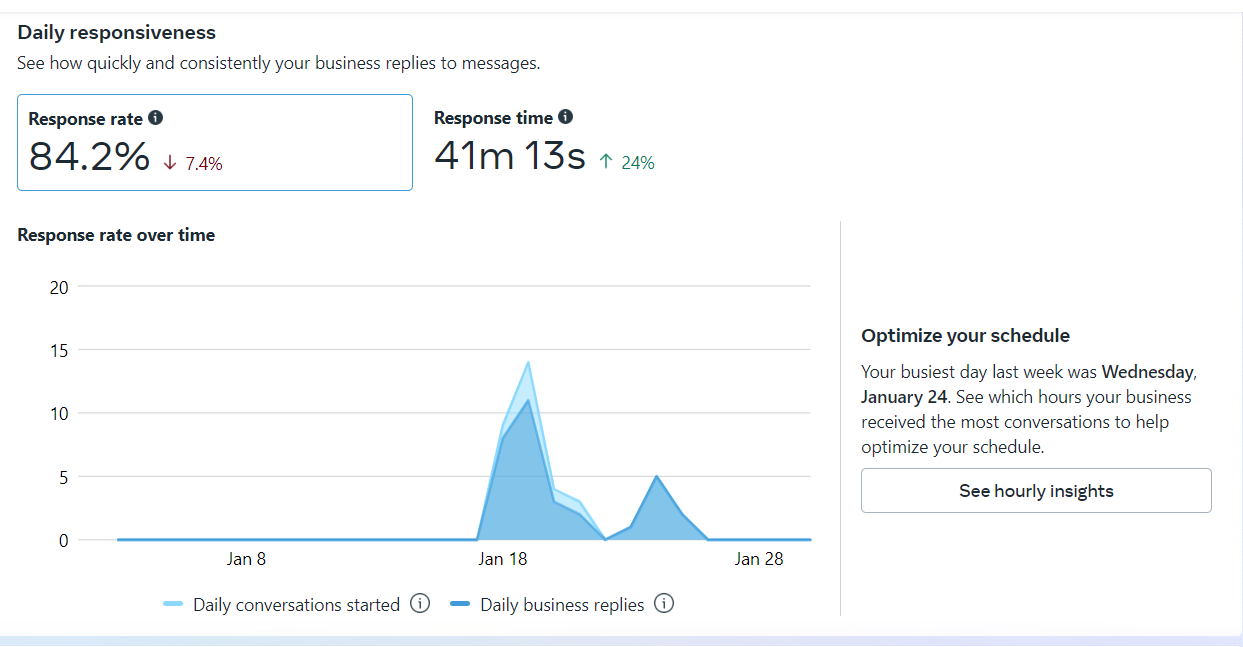The height and width of the screenshot is (647, 1243).
Task: Click the Jan 28 axis label
Action: click(759, 559)
